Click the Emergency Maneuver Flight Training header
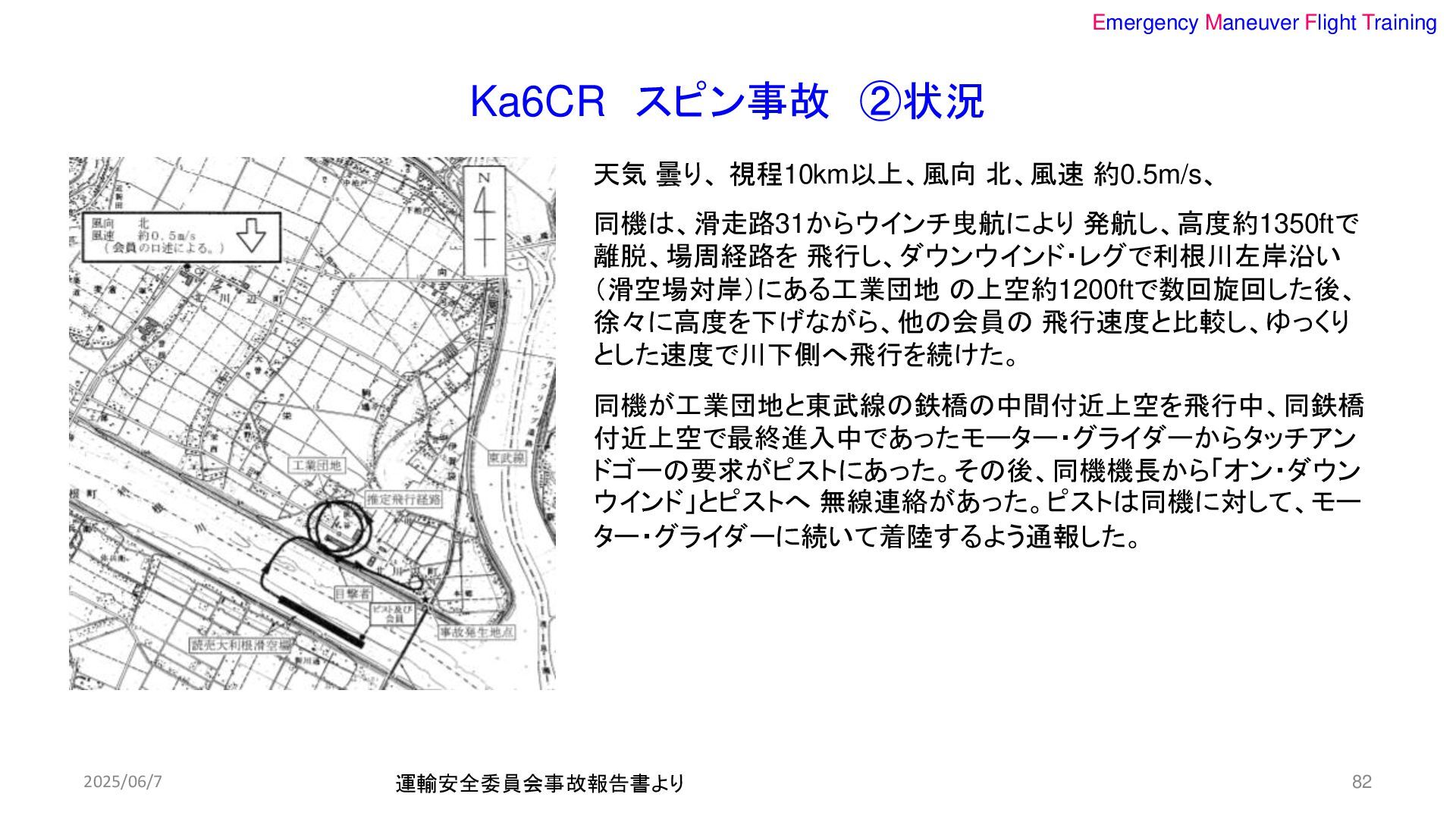 [1263, 23]
